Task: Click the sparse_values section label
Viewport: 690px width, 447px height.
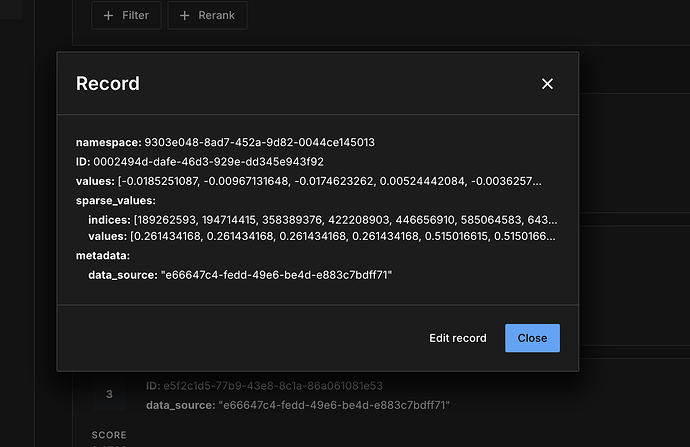Action: point(114,200)
